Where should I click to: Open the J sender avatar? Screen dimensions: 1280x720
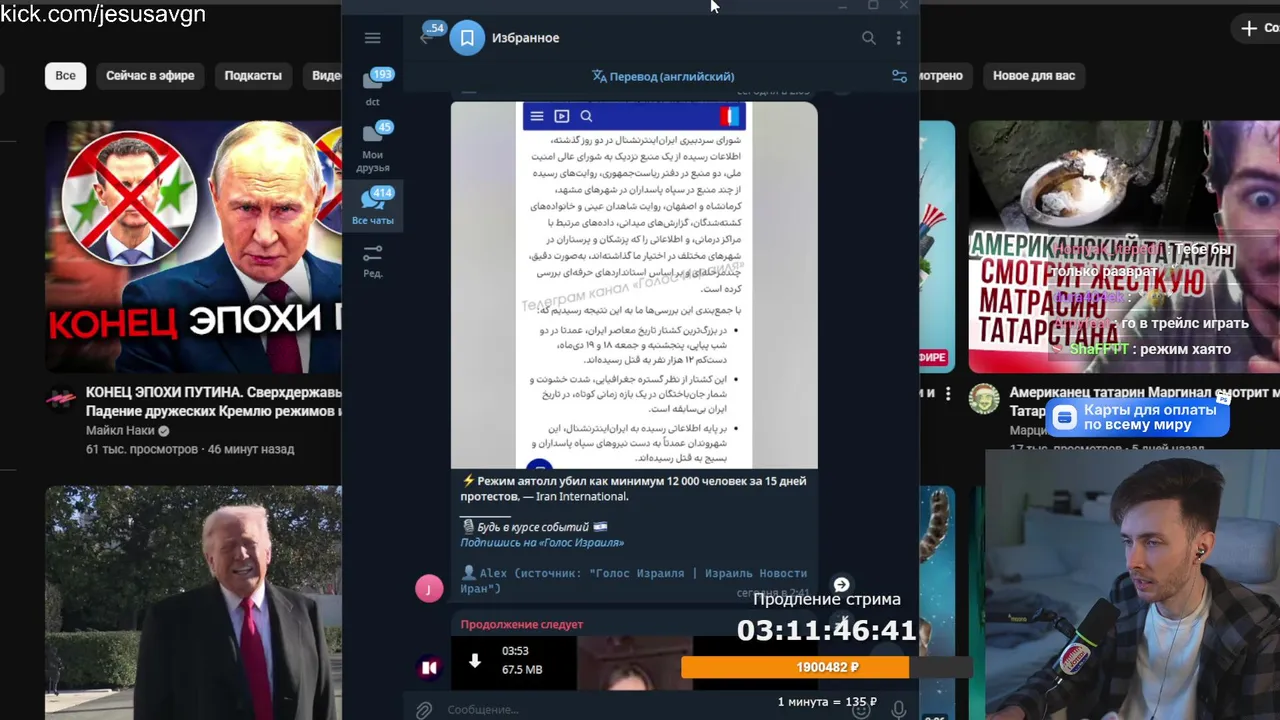tap(429, 588)
